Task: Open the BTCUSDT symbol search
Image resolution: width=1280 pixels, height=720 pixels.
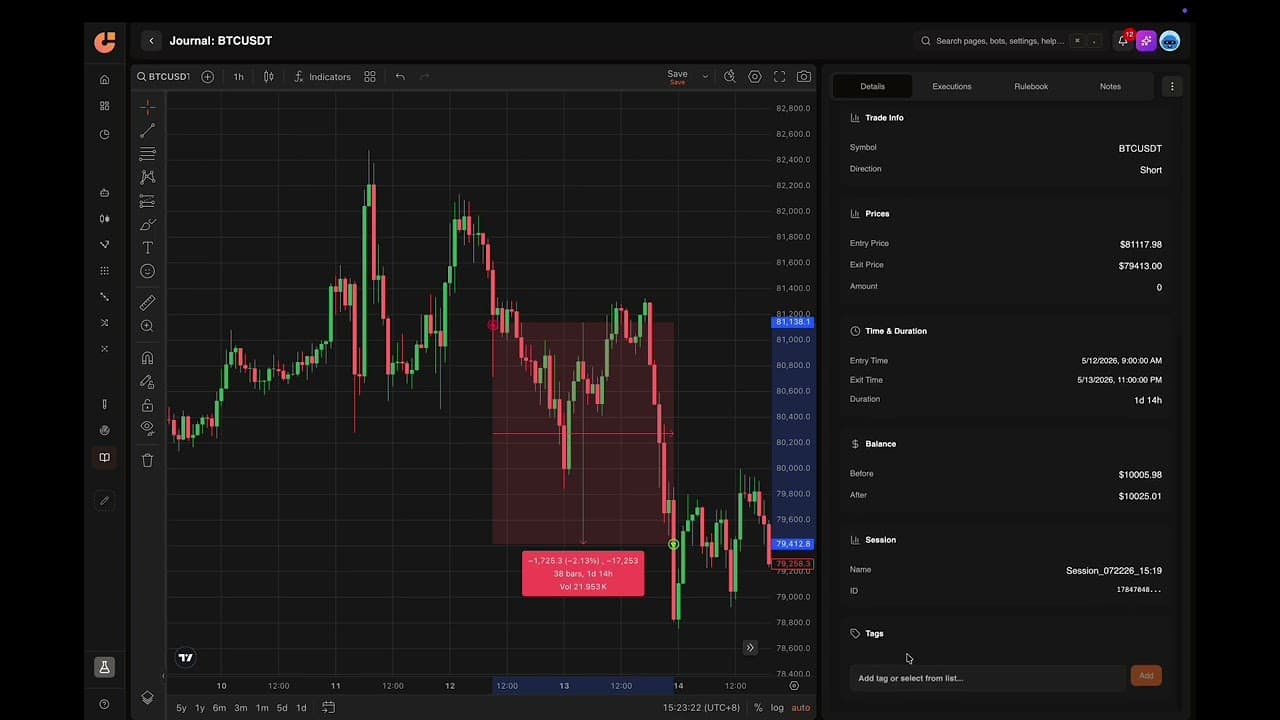Action: (163, 76)
